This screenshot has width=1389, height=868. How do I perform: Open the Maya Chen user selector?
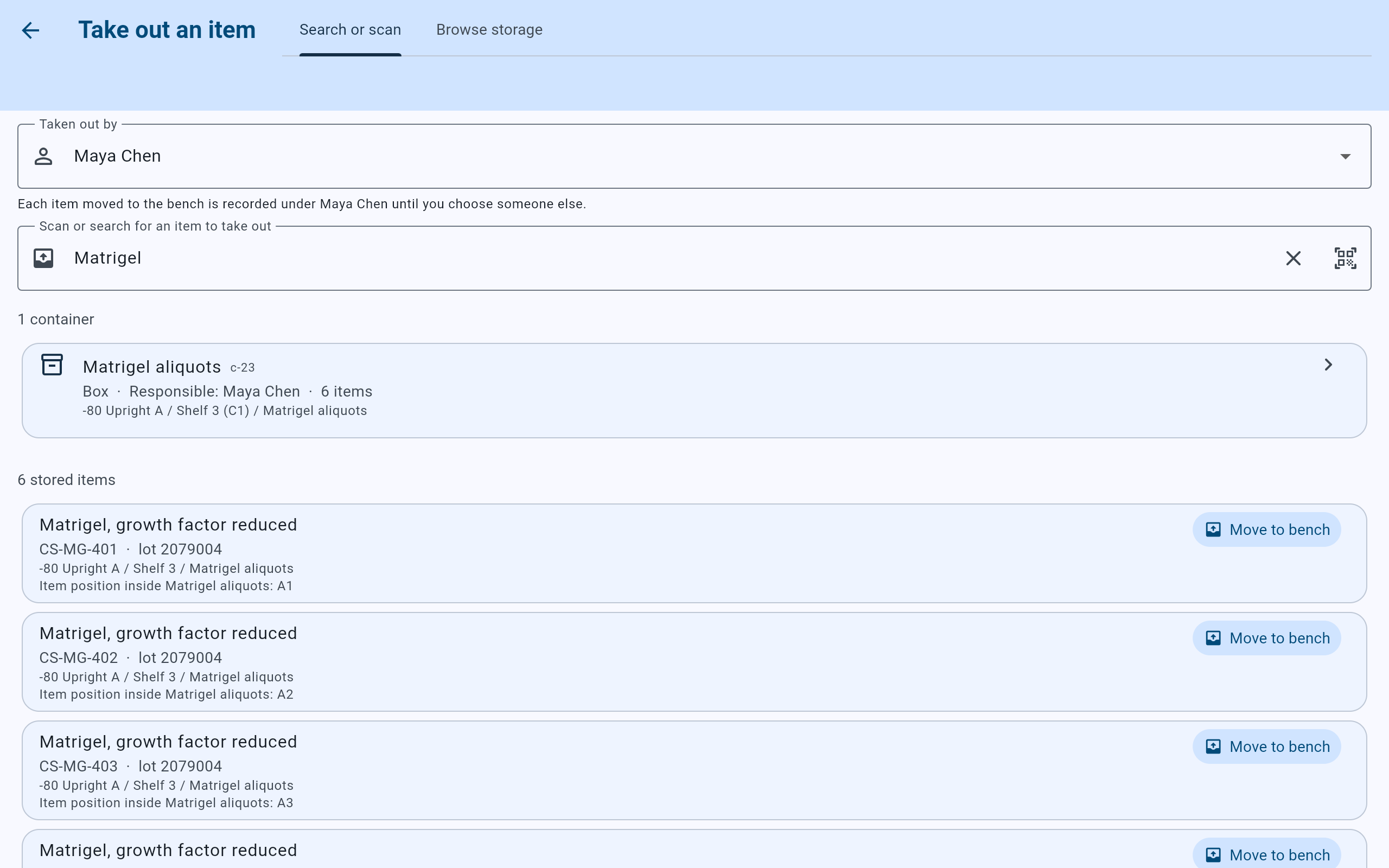tap(694, 156)
